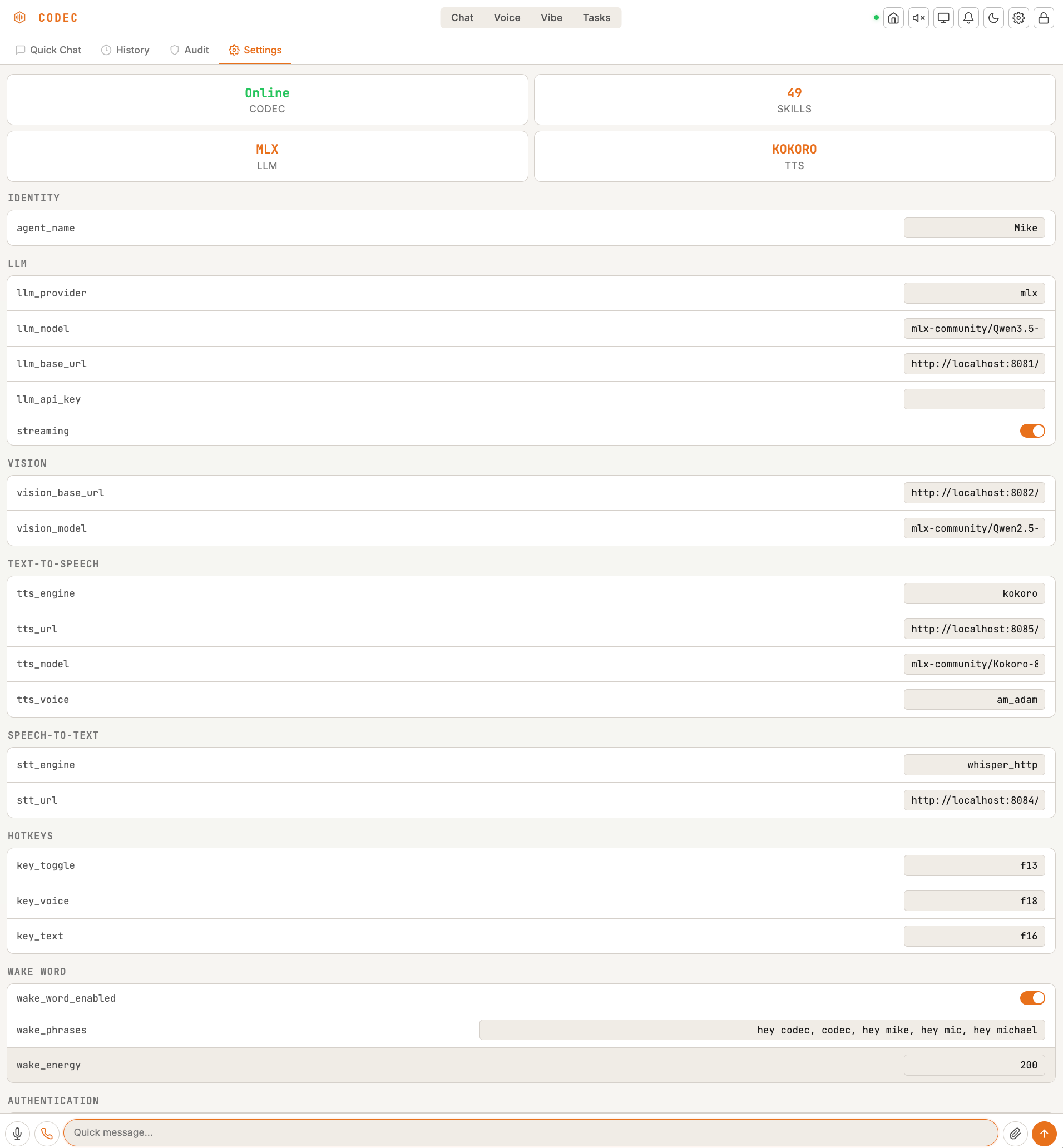The image size is (1063, 1148).
Task: Edit the tts_engine kokoro field
Action: pyautogui.click(x=975, y=593)
